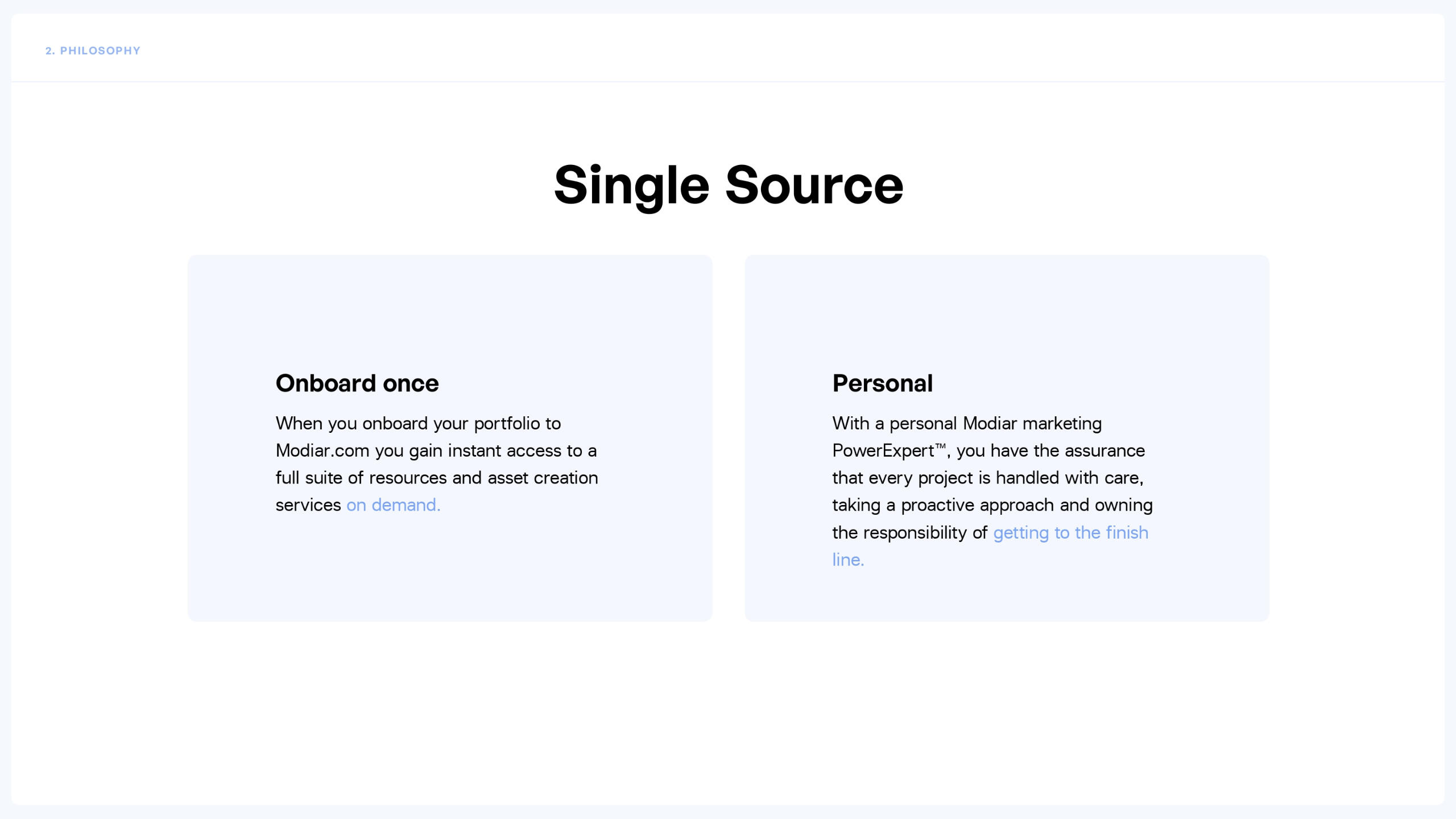This screenshot has width=1456, height=819.
Task: Click the "PowerExpert" word in the Personal card
Action: [883, 450]
